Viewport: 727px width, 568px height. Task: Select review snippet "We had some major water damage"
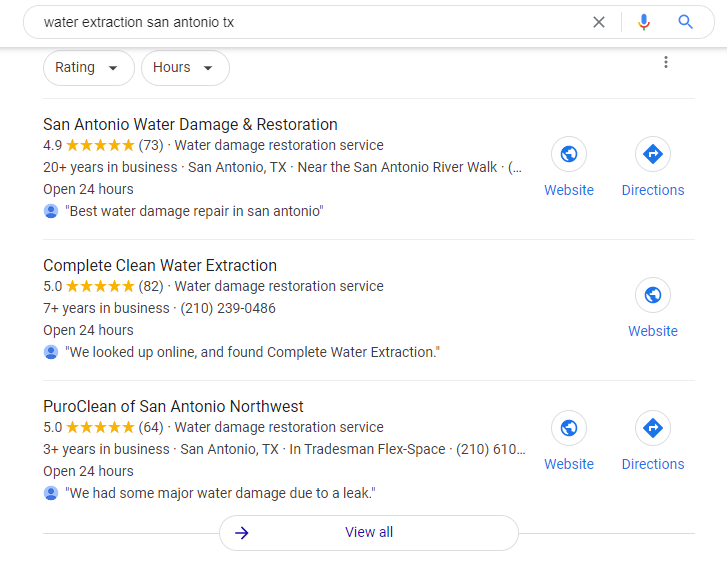pyautogui.click(x=219, y=493)
